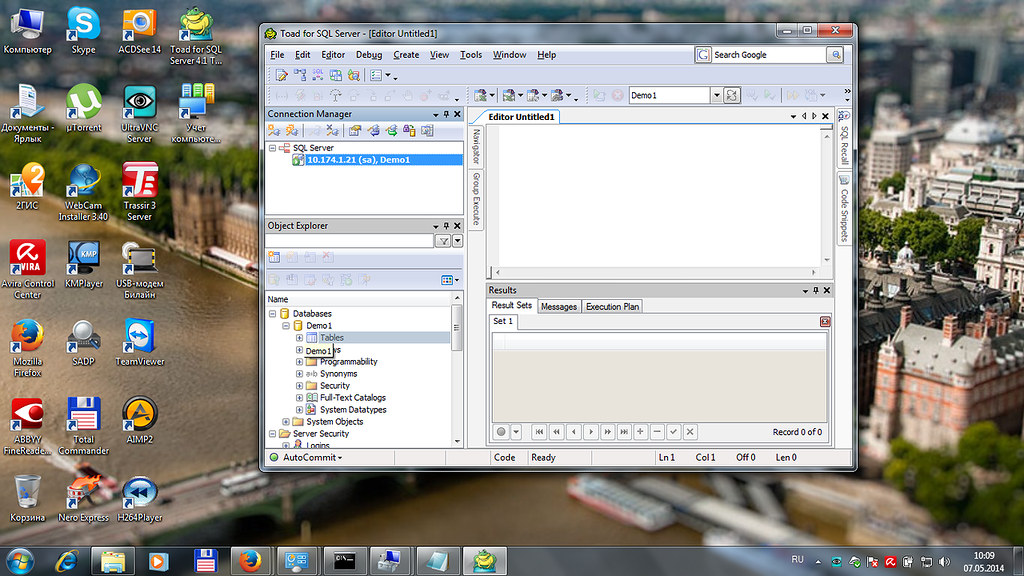1024x576 pixels.
Task: Open the vertical SQL Recall side tab
Action: [x=844, y=145]
